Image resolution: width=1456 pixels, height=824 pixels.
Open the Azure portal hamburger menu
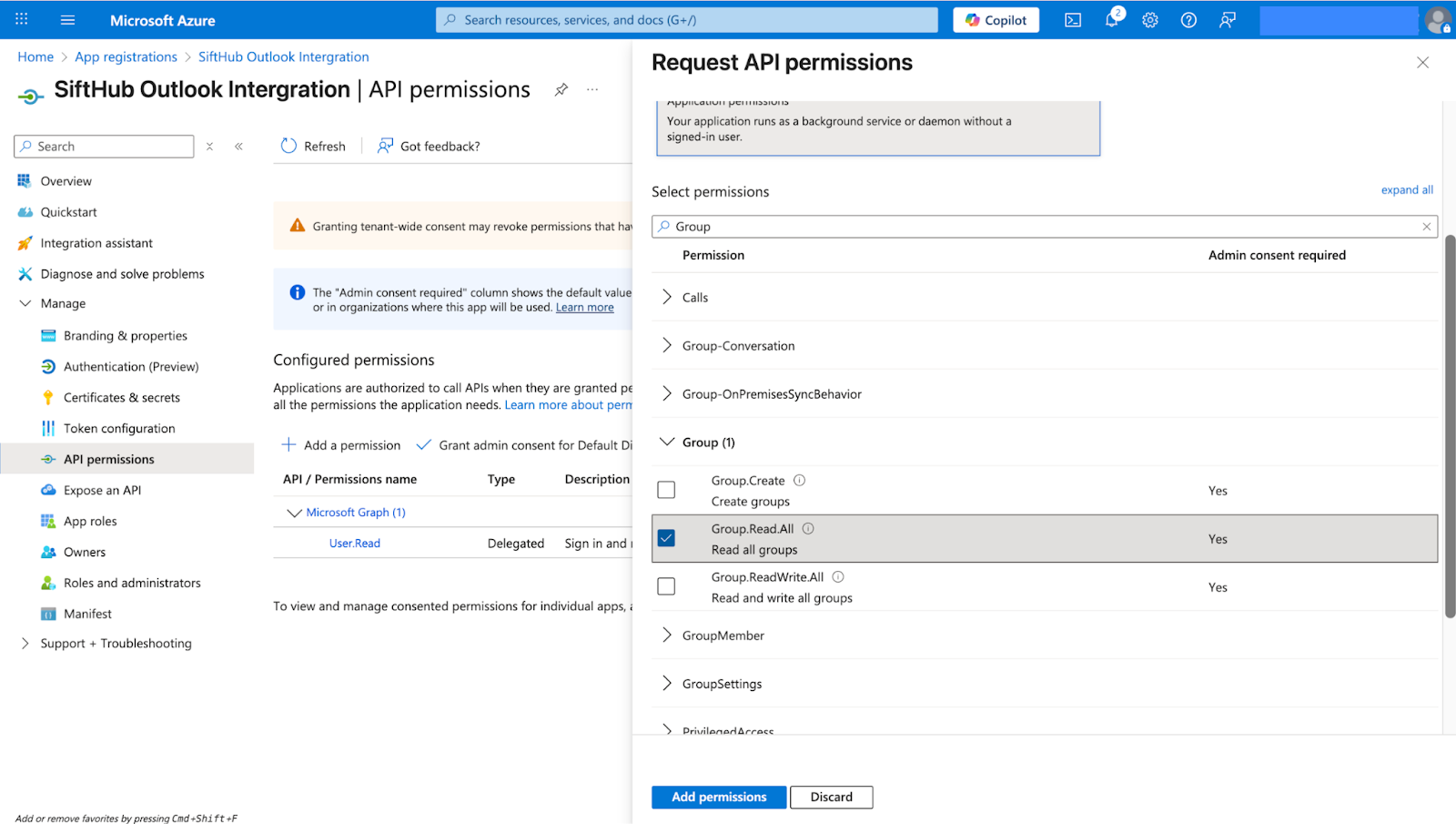(x=67, y=20)
